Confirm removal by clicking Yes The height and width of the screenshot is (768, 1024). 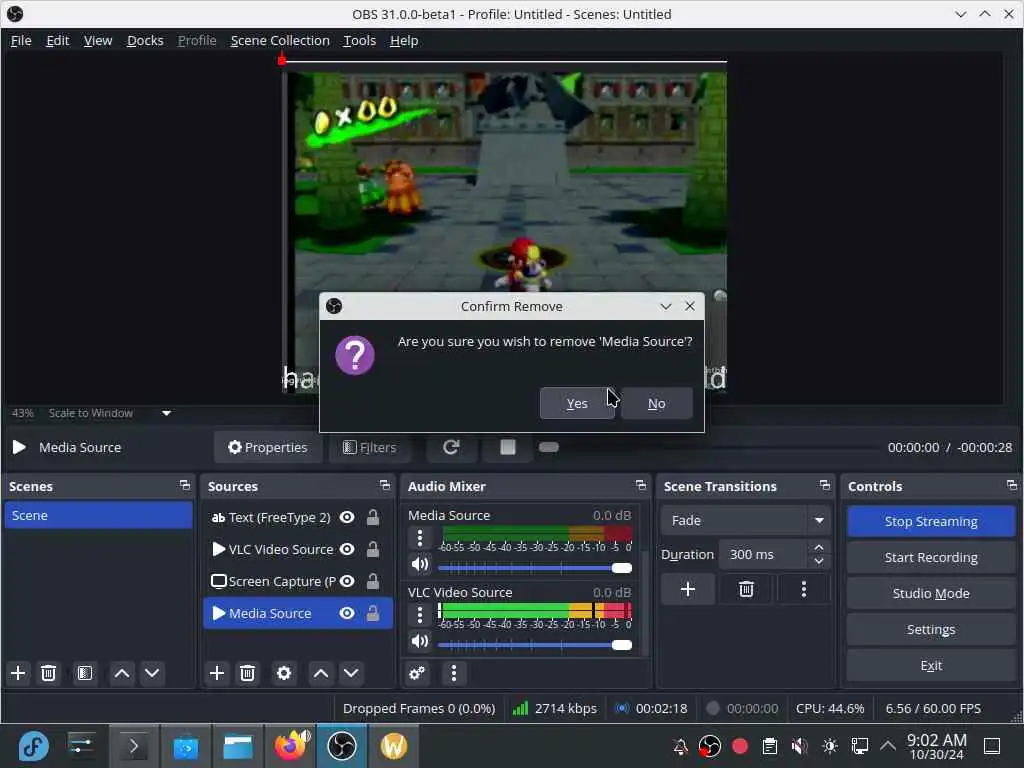pos(577,403)
